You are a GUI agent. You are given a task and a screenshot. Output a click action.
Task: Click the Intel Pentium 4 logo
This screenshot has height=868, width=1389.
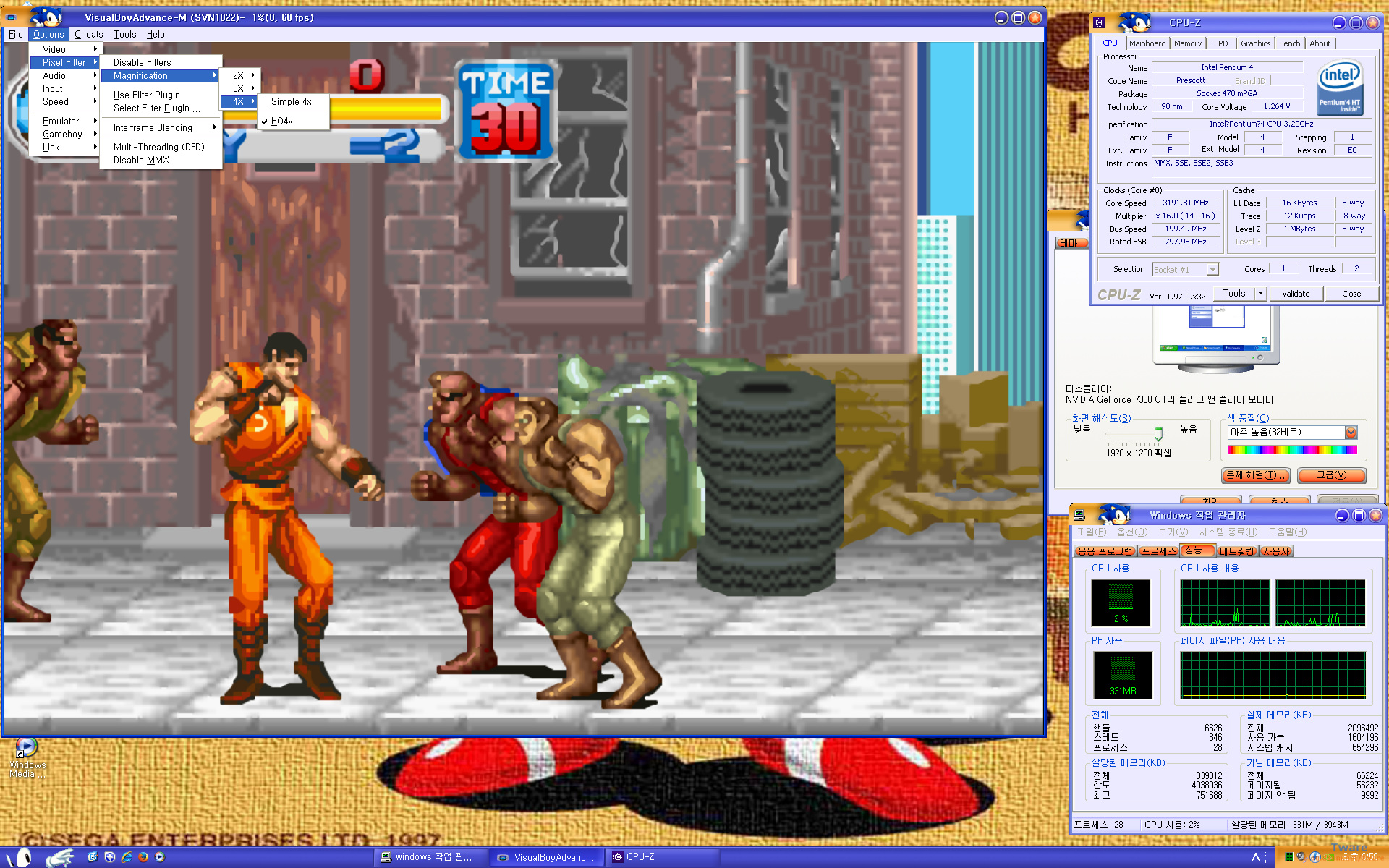1339,87
